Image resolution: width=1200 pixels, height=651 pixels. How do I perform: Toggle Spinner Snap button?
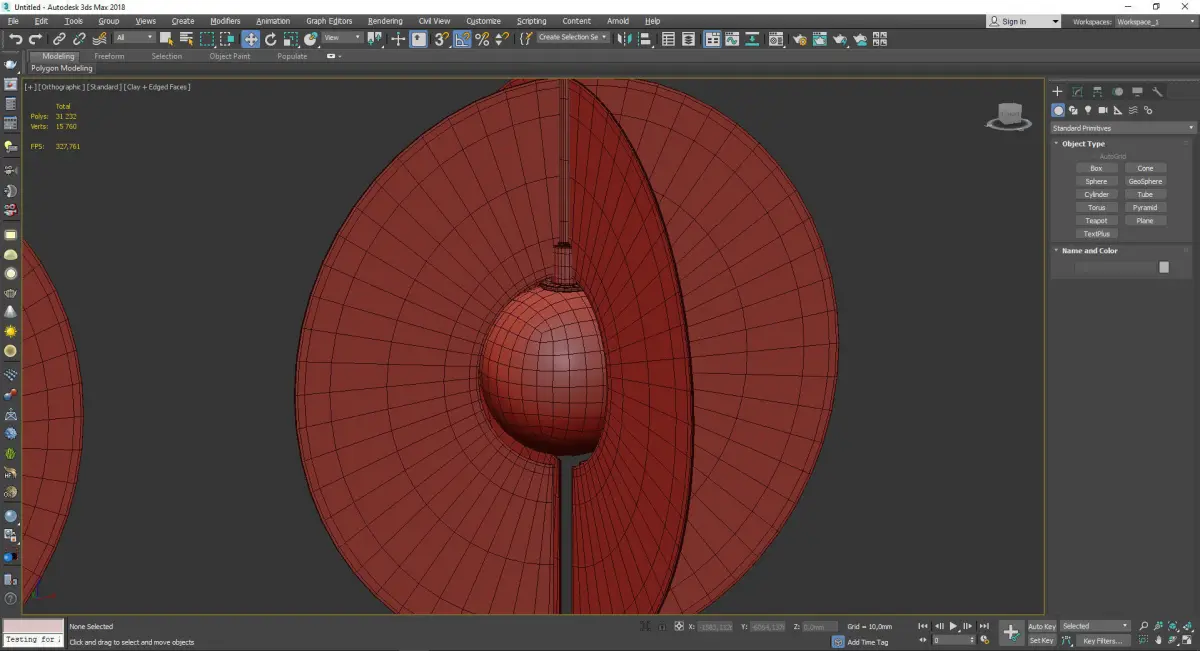(x=502, y=39)
